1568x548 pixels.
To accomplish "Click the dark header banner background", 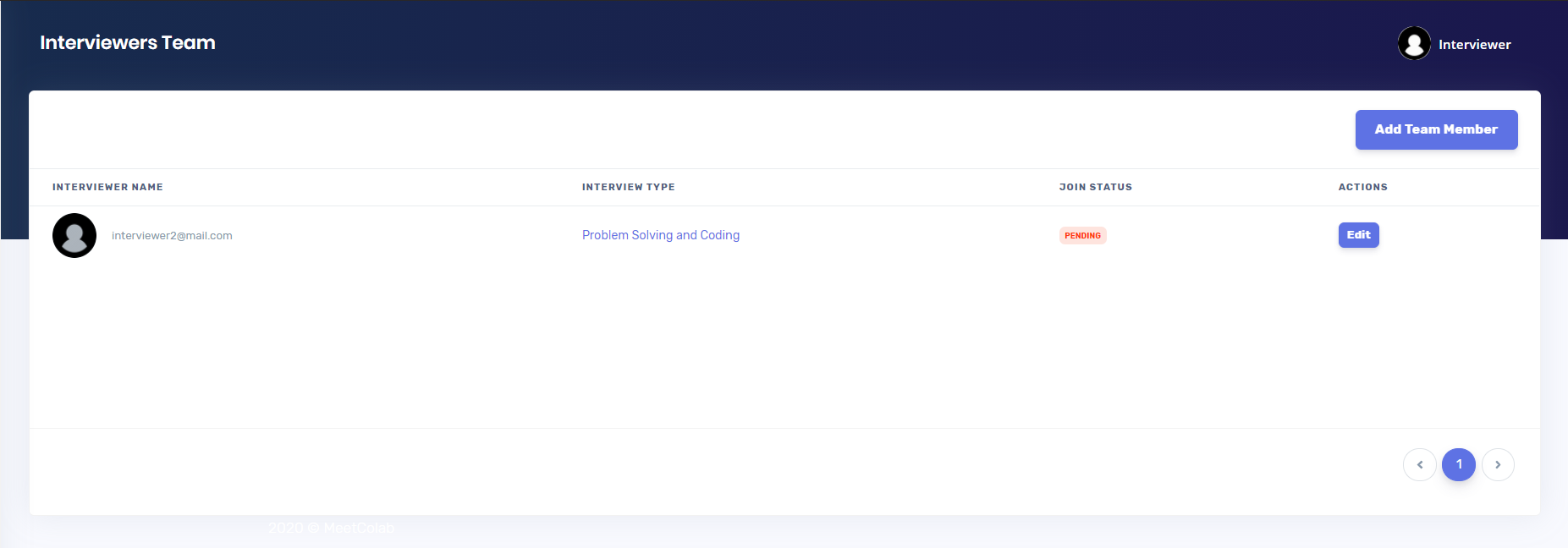I will coord(762,42).
